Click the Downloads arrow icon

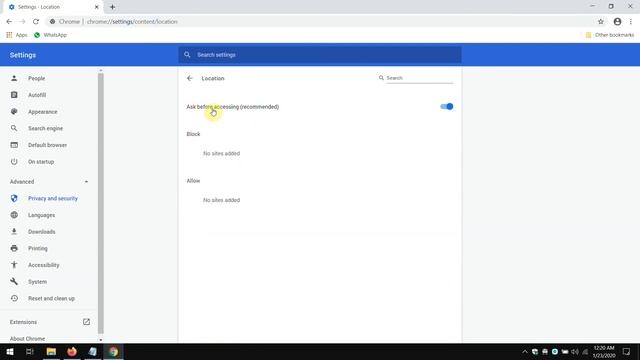pyautogui.click(x=14, y=231)
